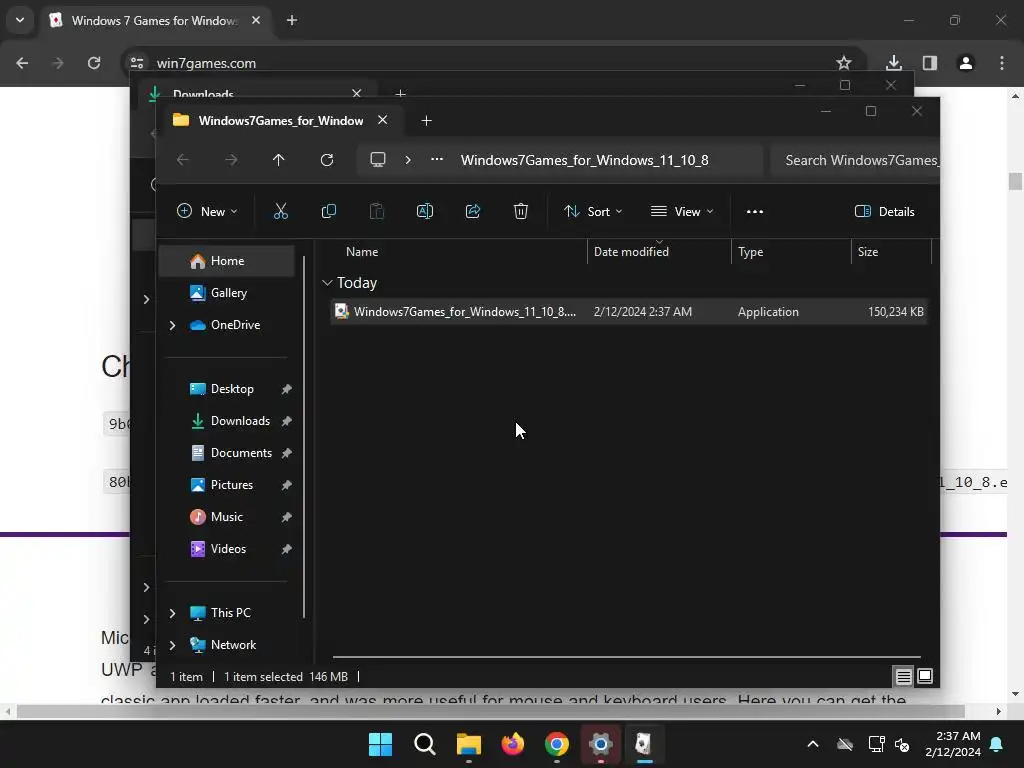The width and height of the screenshot is (1024, 768).
Task: Refresh the Windows7Games folder view
Action: 327,160
